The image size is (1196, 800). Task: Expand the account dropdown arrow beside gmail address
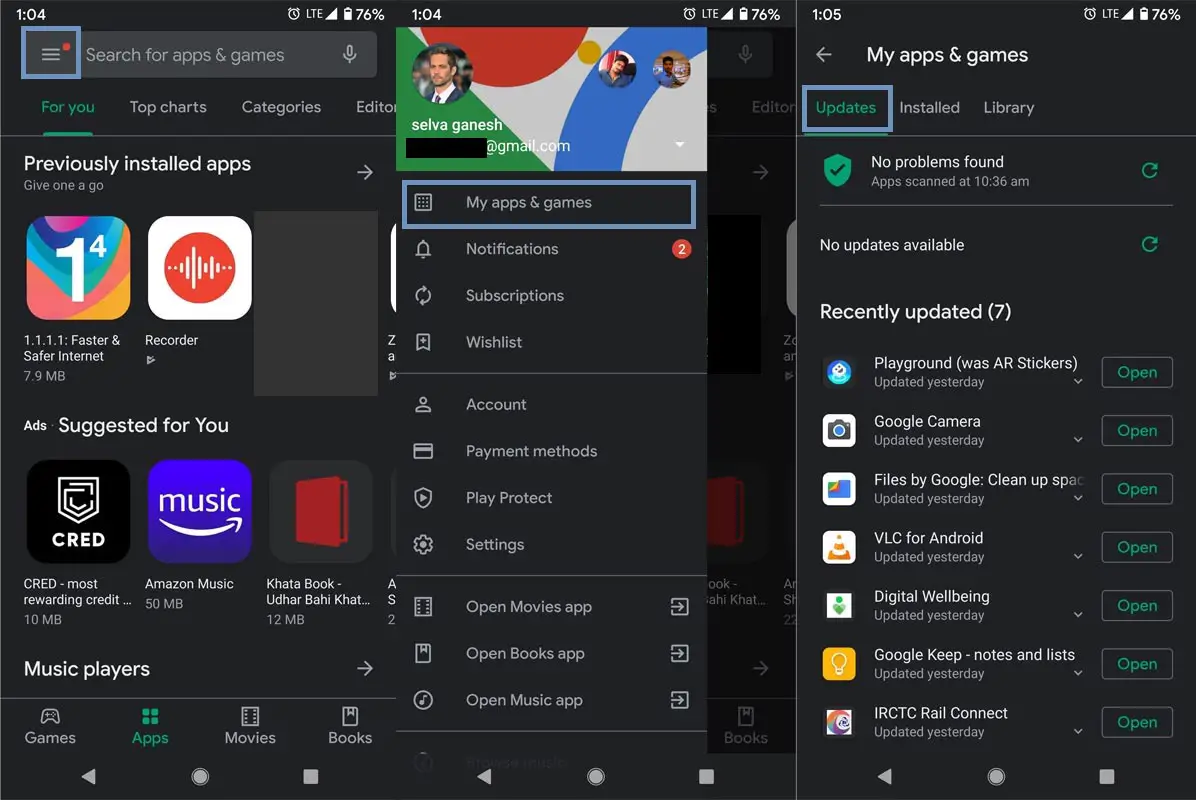[680, 144]
